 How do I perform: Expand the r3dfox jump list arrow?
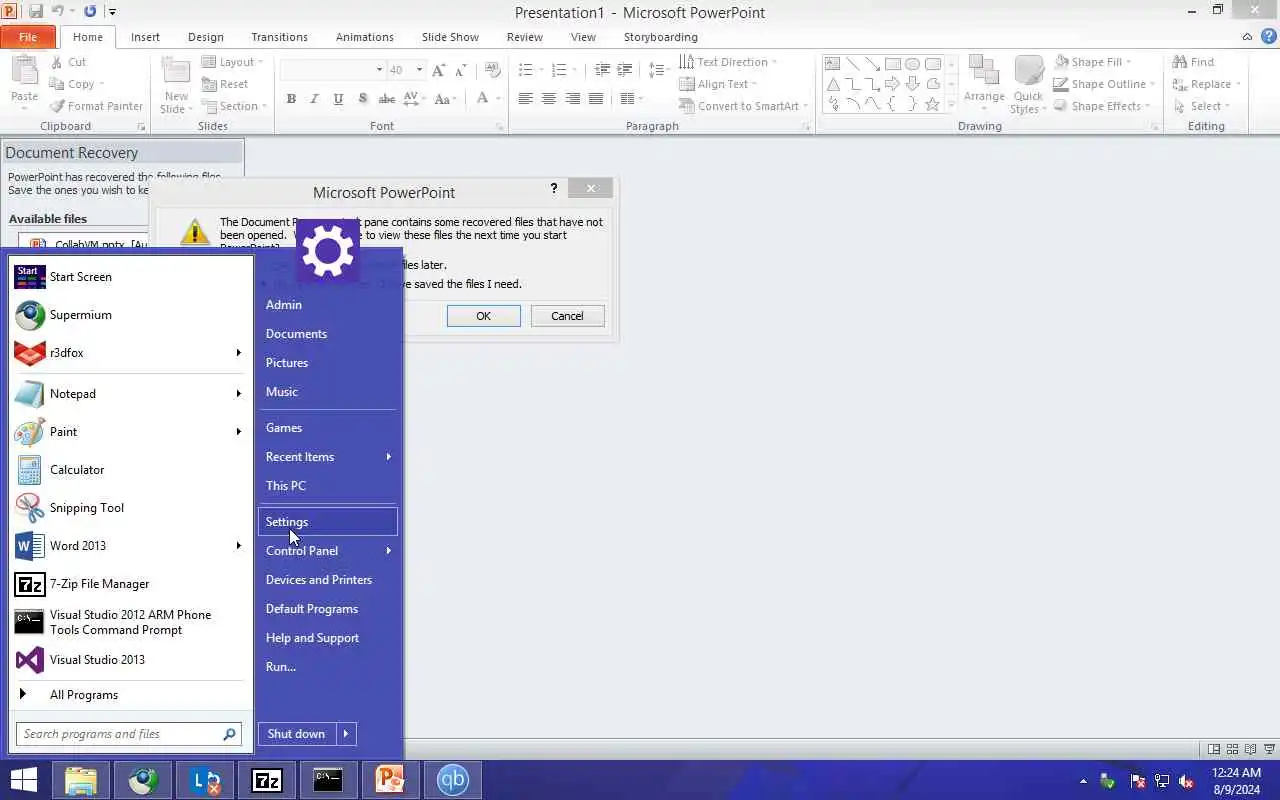[x=238, y=353]
